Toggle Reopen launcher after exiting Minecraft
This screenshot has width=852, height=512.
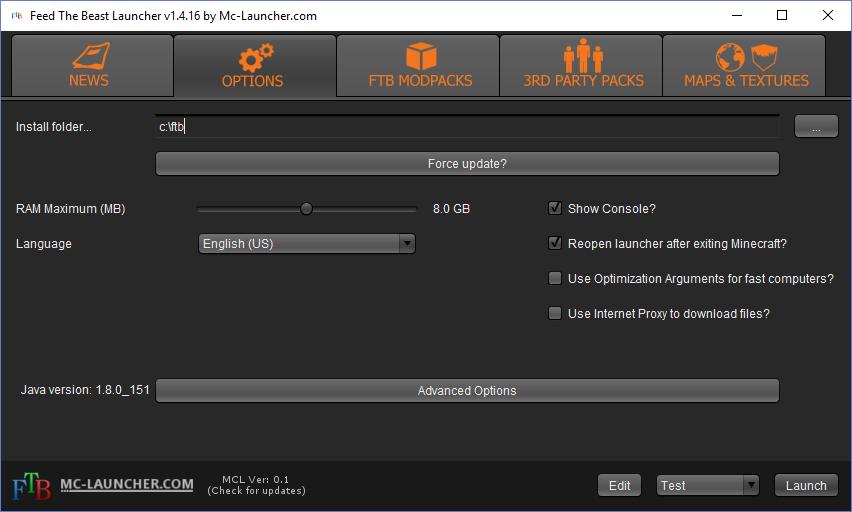[555, 243]
